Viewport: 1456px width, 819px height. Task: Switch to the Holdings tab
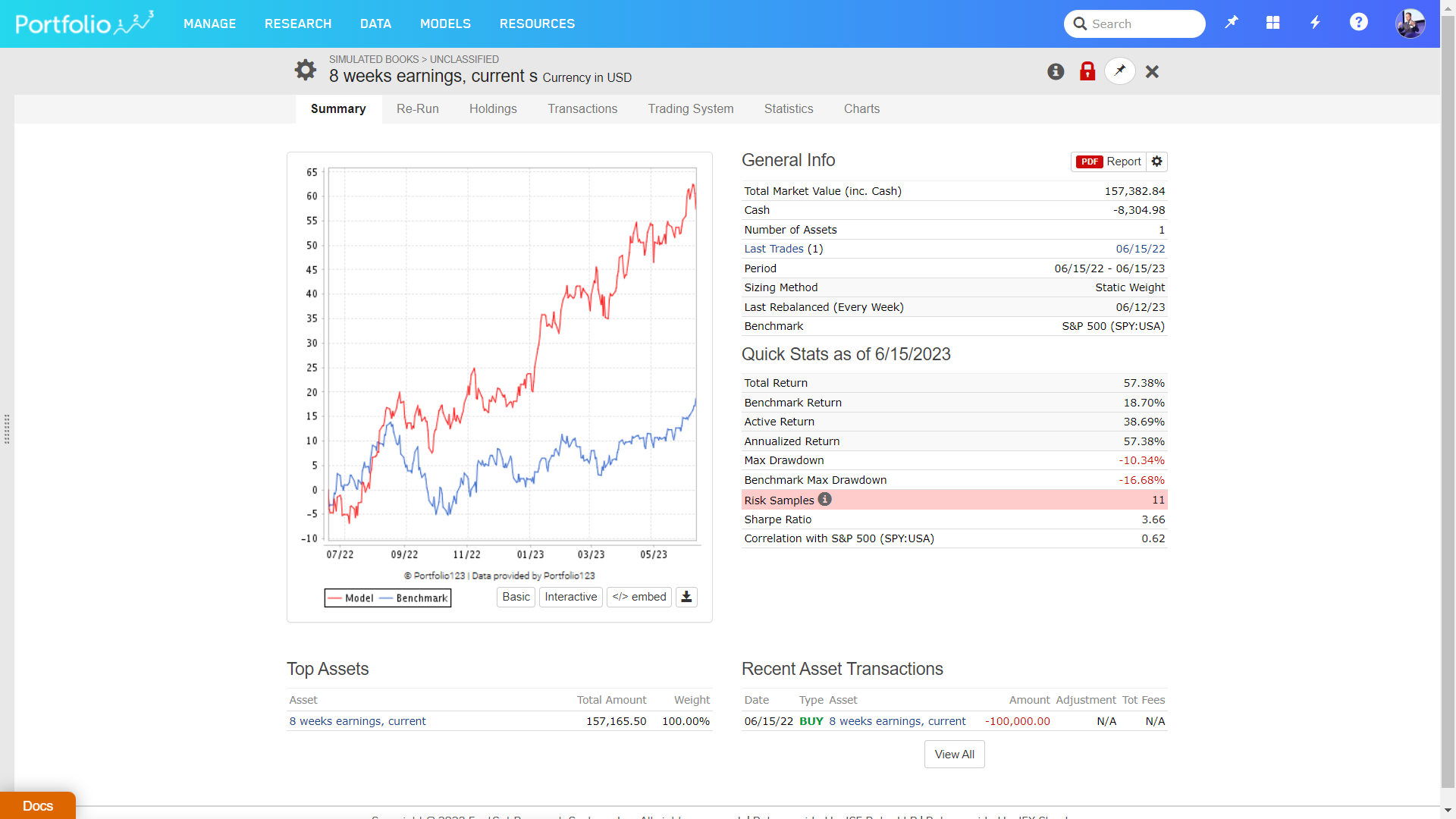[493, 109]
